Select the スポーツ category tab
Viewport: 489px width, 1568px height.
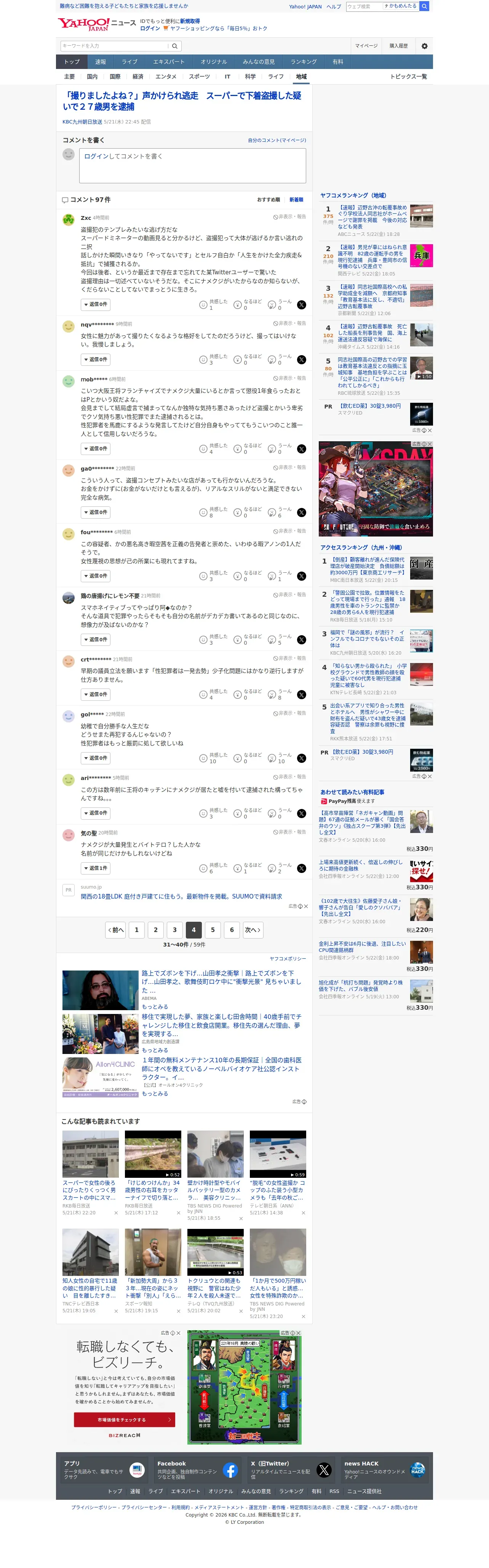click(199, 77)
